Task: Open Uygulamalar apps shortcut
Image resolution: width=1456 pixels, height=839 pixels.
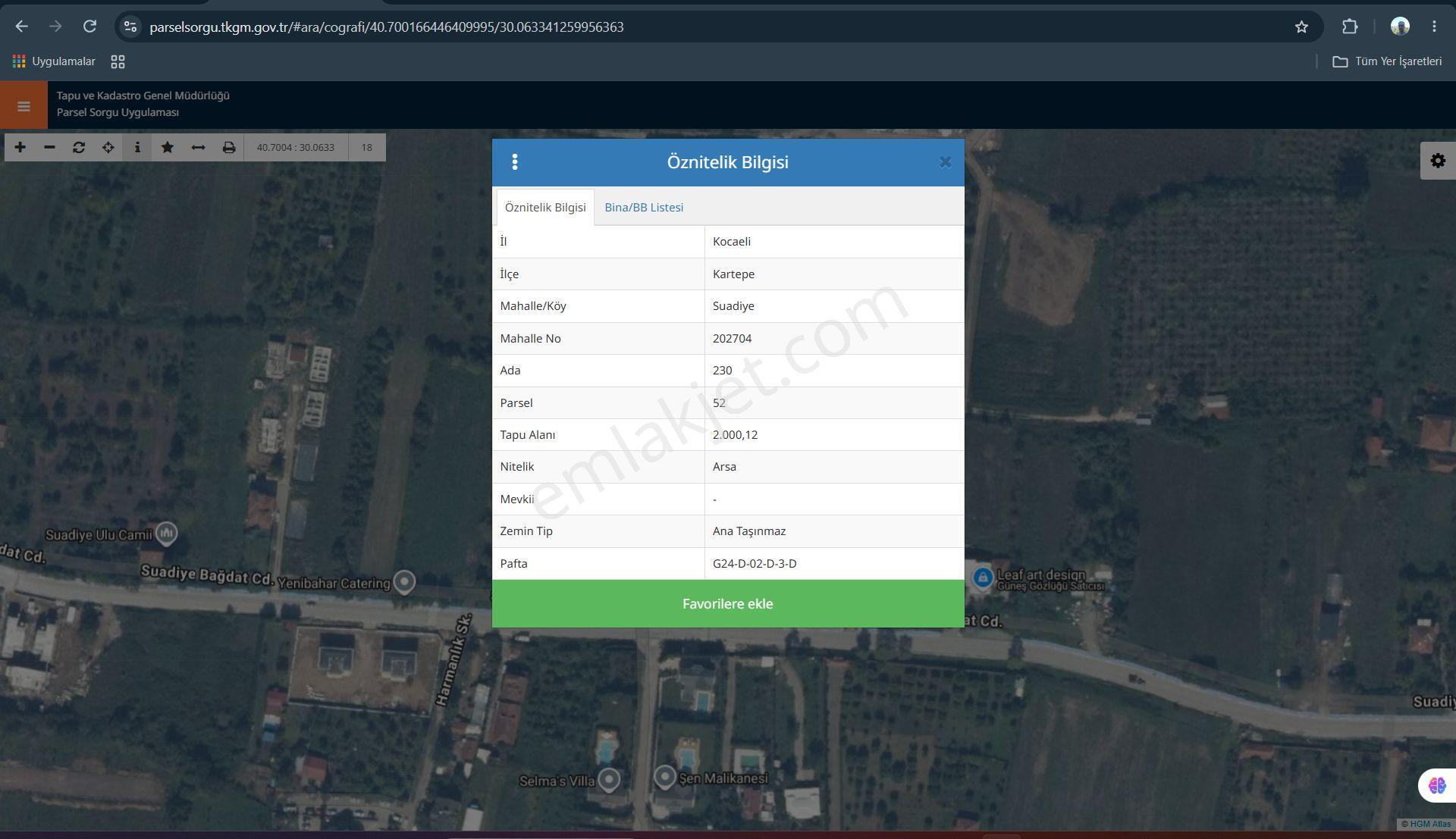Action: [54, 61]
